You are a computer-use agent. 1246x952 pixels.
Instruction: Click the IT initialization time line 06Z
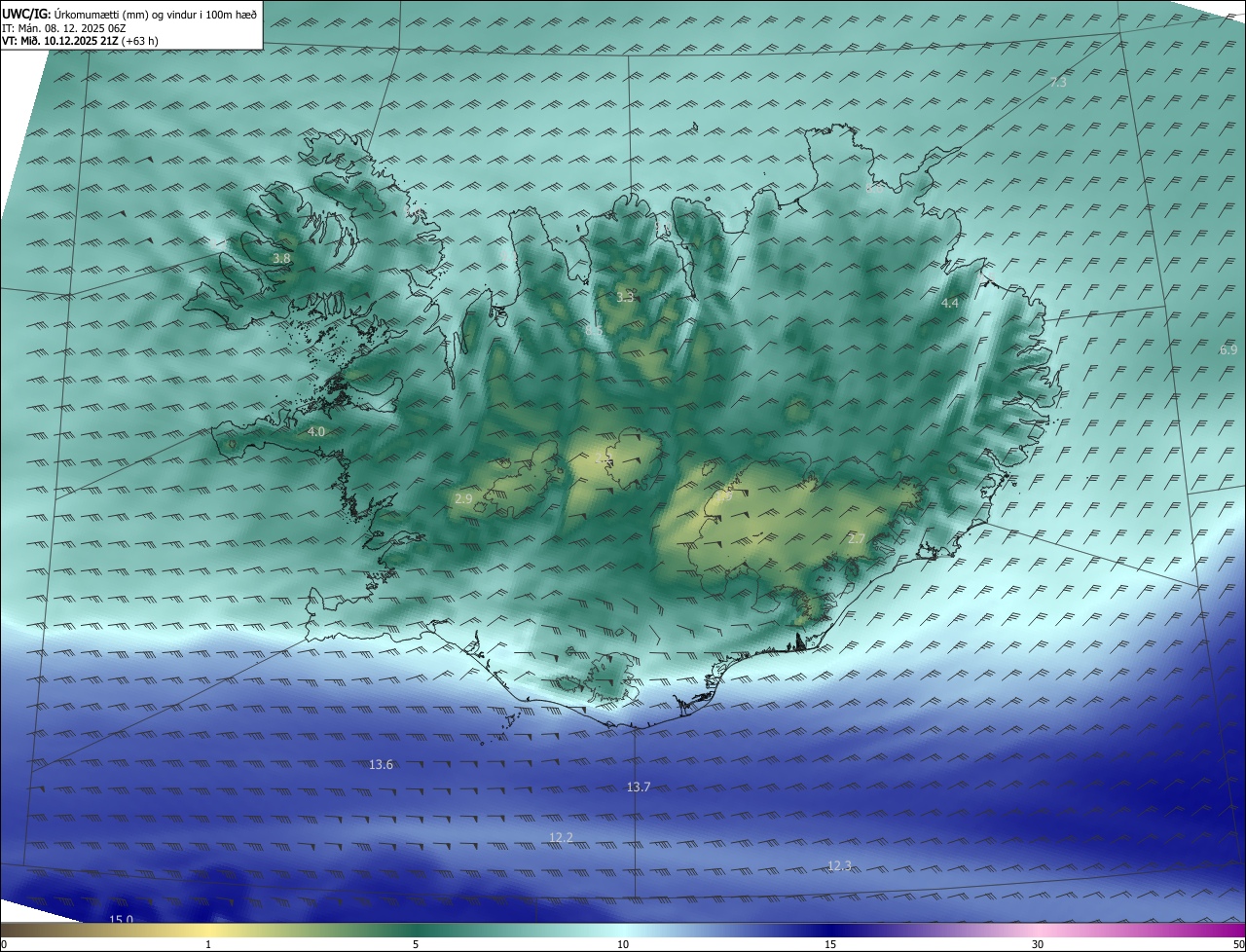[64, 28]
